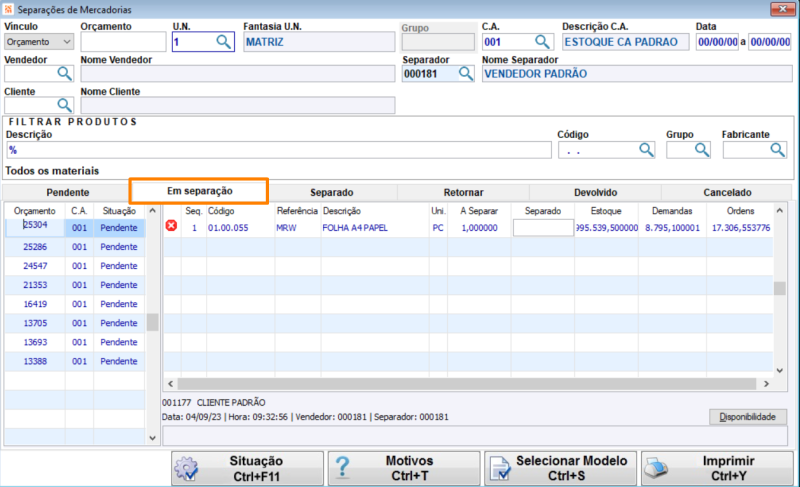Image resolution: width=800 pixels, height=487 pixels.
Task: Select orçamento 13388 in the list
Action: tap(35, 361)
